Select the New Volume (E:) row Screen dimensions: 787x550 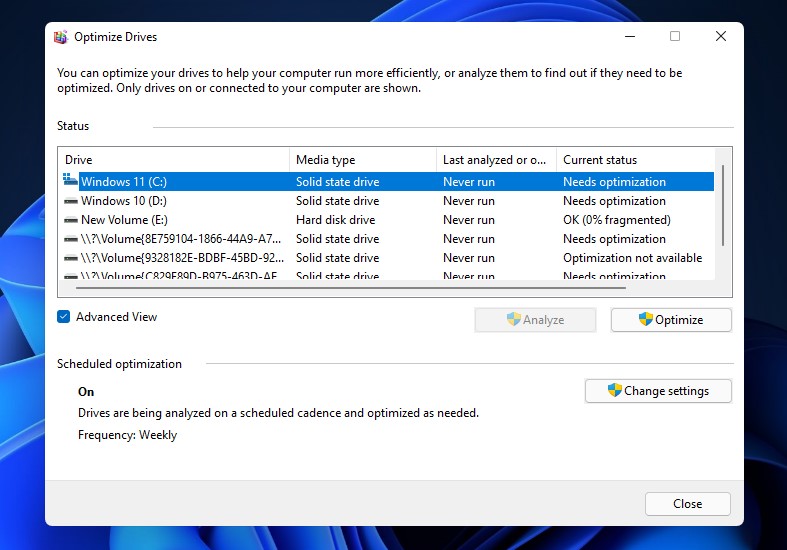[387, 220]
